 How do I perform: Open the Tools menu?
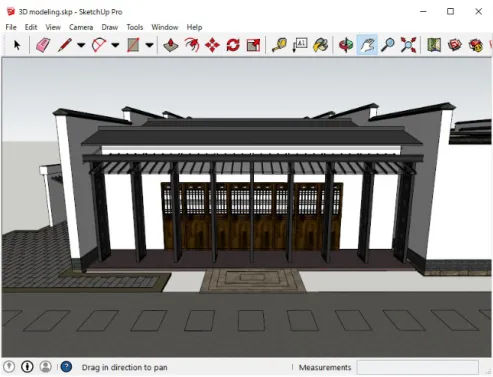[135, 27]
